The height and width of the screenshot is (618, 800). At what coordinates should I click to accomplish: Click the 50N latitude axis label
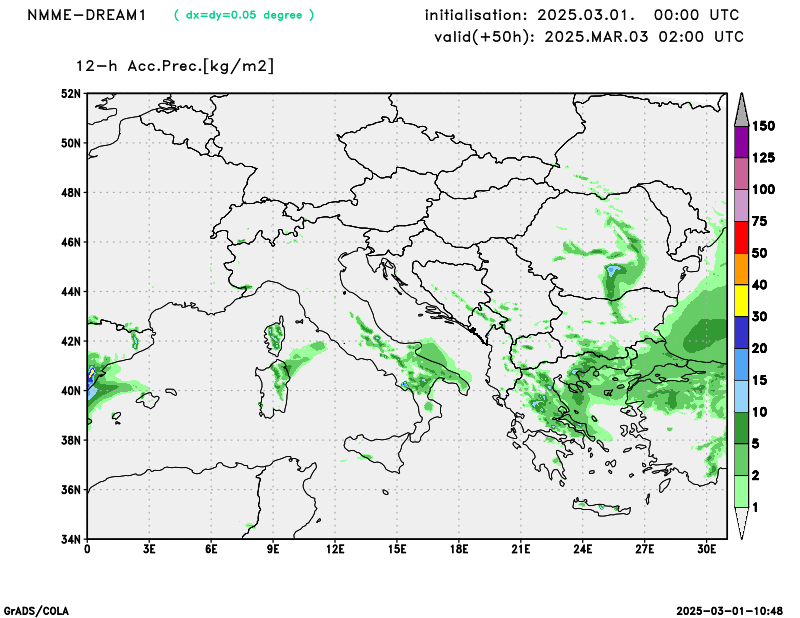71,143
